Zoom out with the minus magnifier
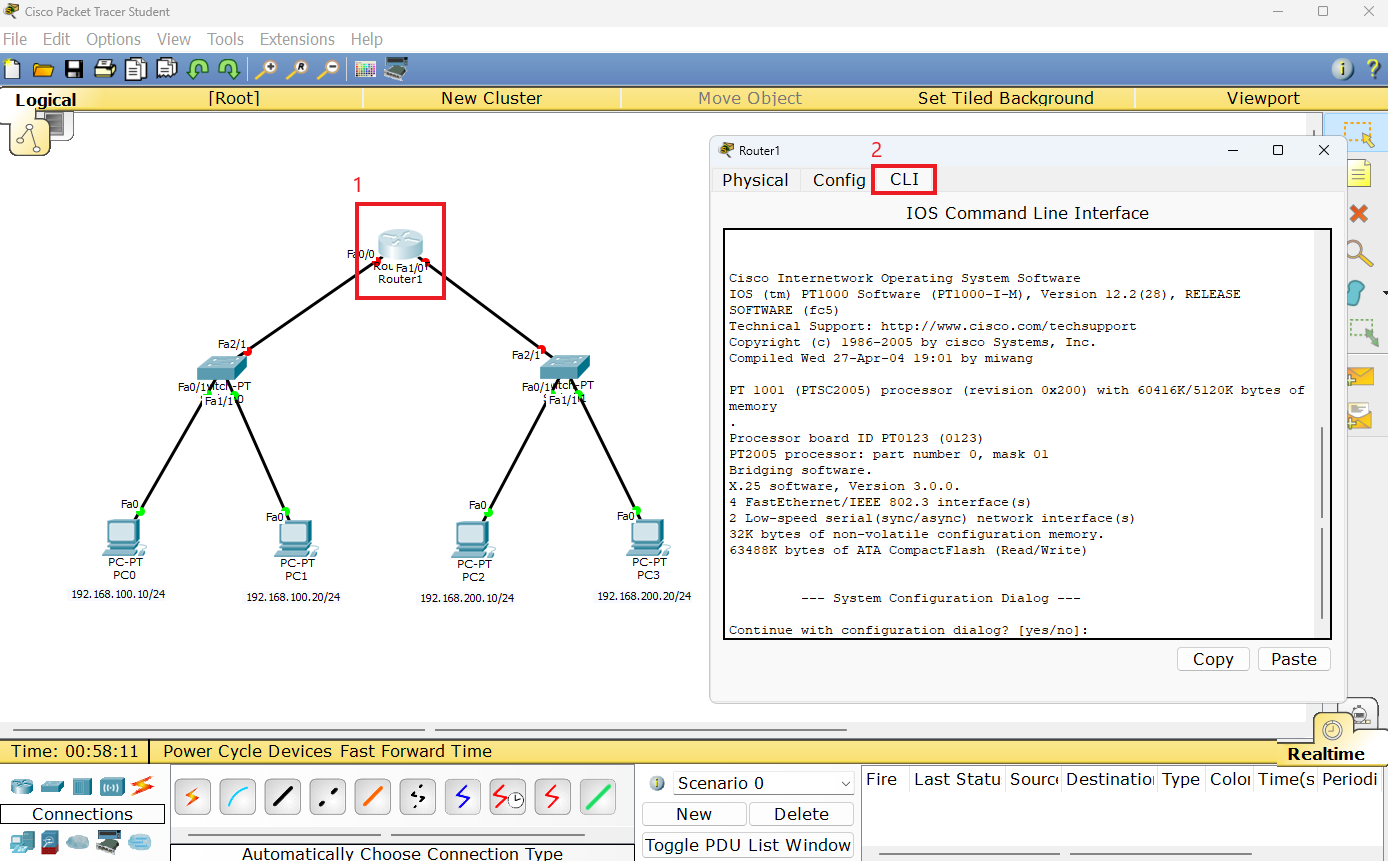 point(327,69)
